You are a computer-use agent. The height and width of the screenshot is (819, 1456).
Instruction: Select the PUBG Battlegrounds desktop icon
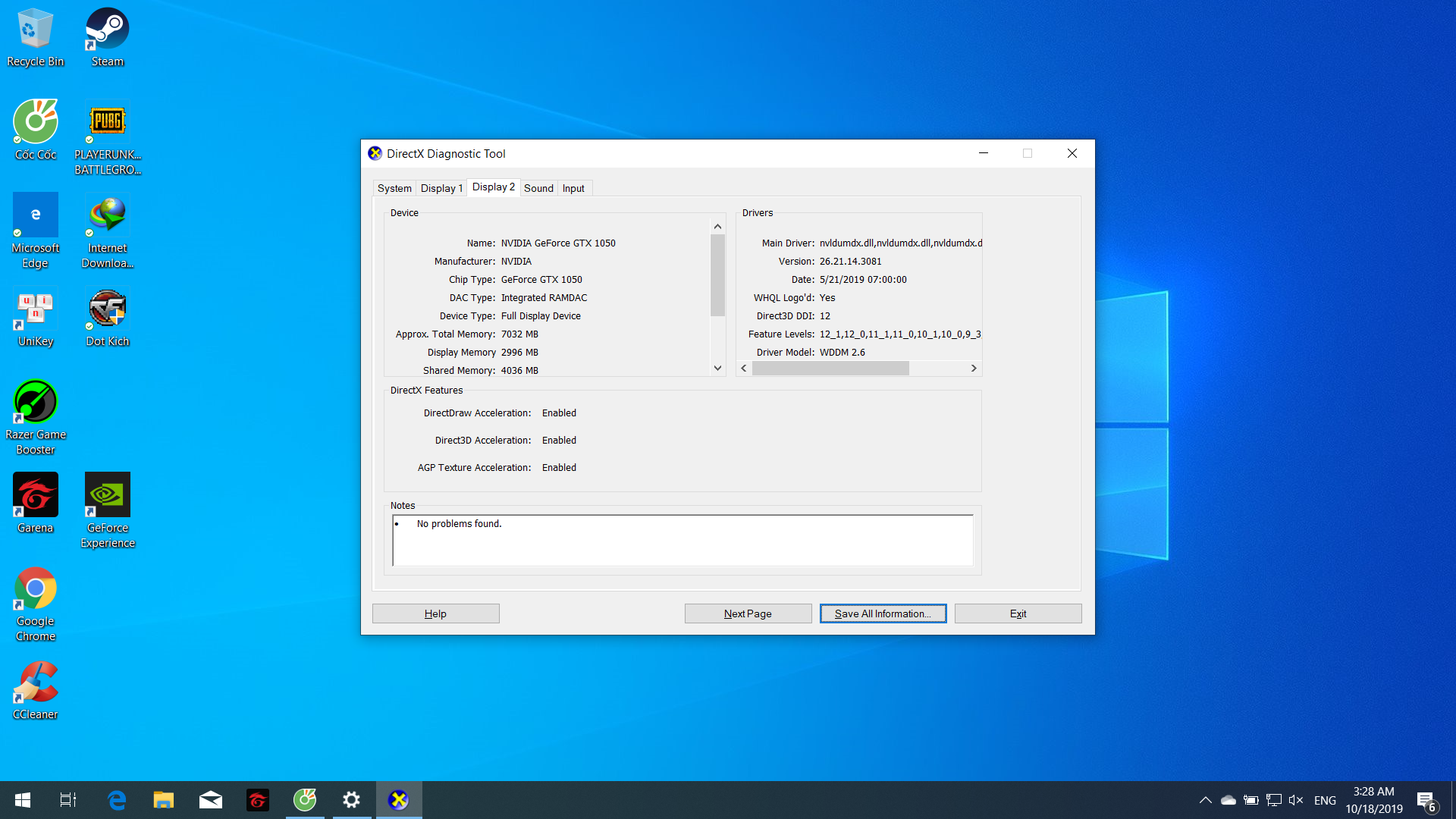pos(108,138)
